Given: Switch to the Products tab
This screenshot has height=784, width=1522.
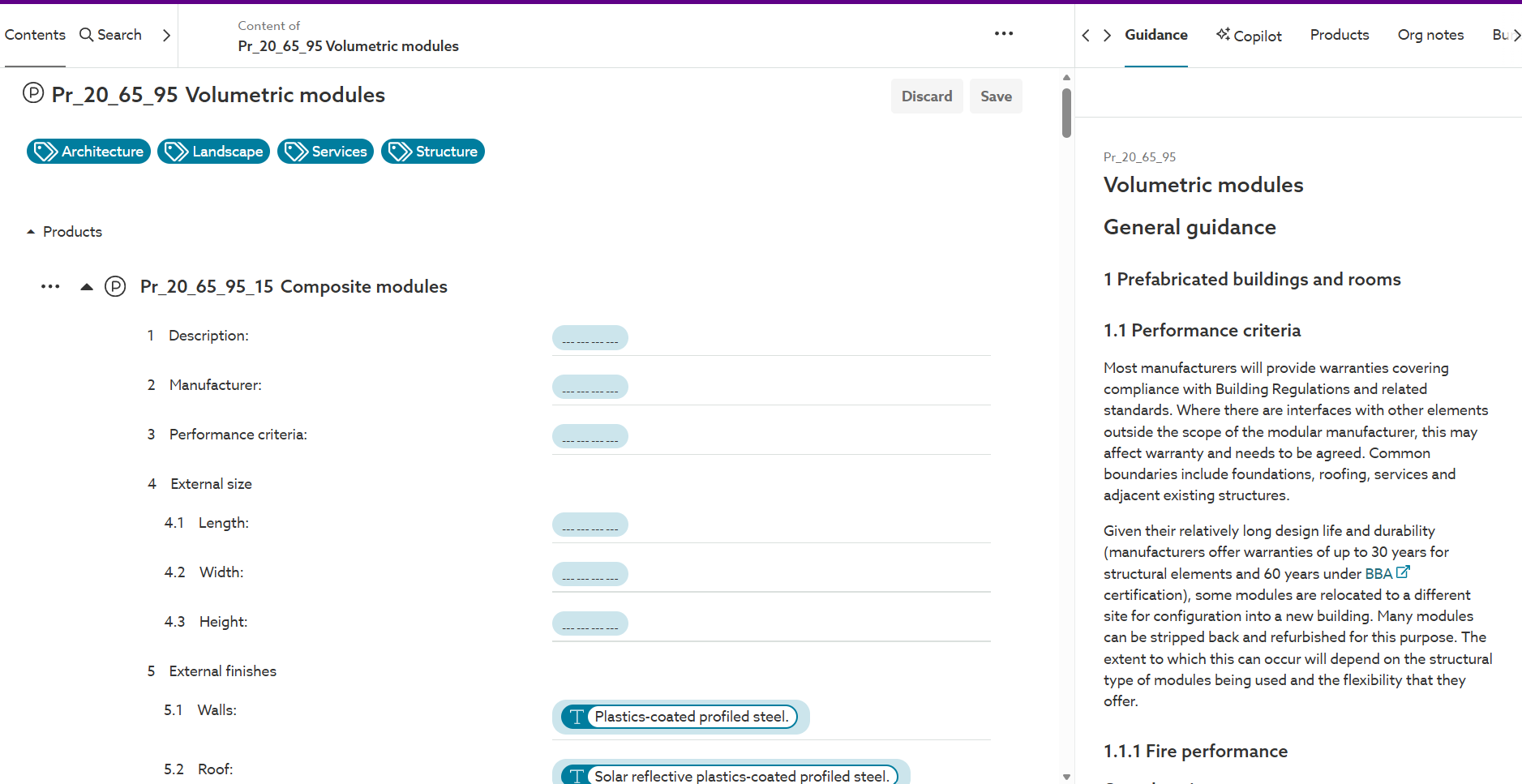Looking at the screenshot, I should pos(1339,35).
